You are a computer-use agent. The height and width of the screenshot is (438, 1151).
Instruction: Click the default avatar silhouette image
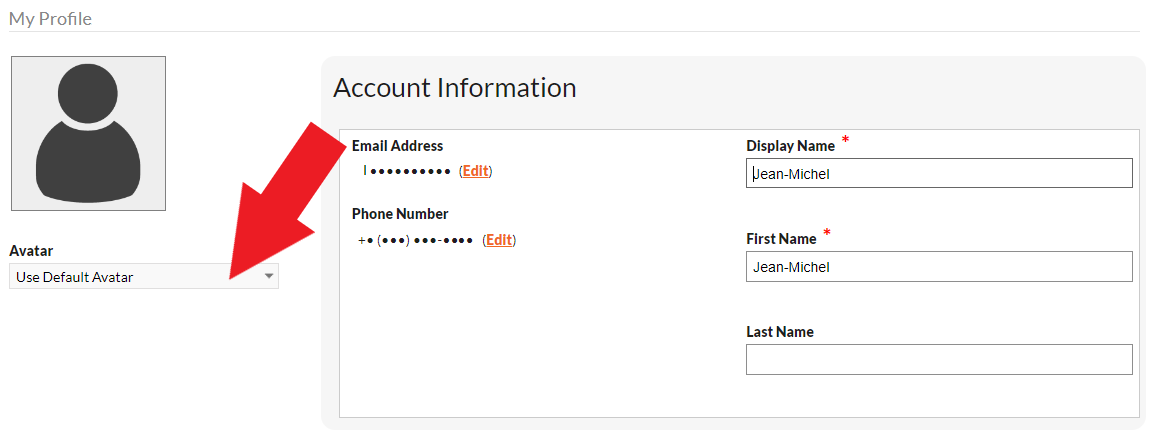(x=88, y=134)
